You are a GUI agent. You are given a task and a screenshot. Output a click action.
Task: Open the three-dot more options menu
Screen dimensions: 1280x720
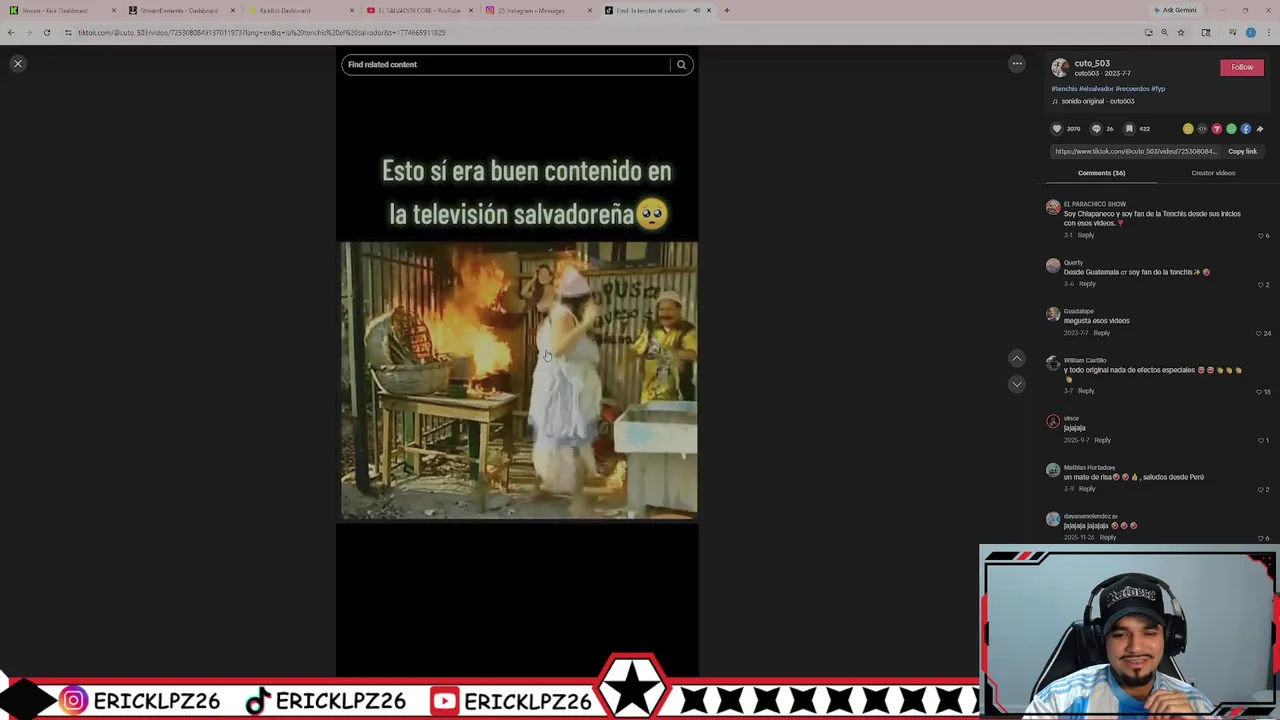[1017, 64]
